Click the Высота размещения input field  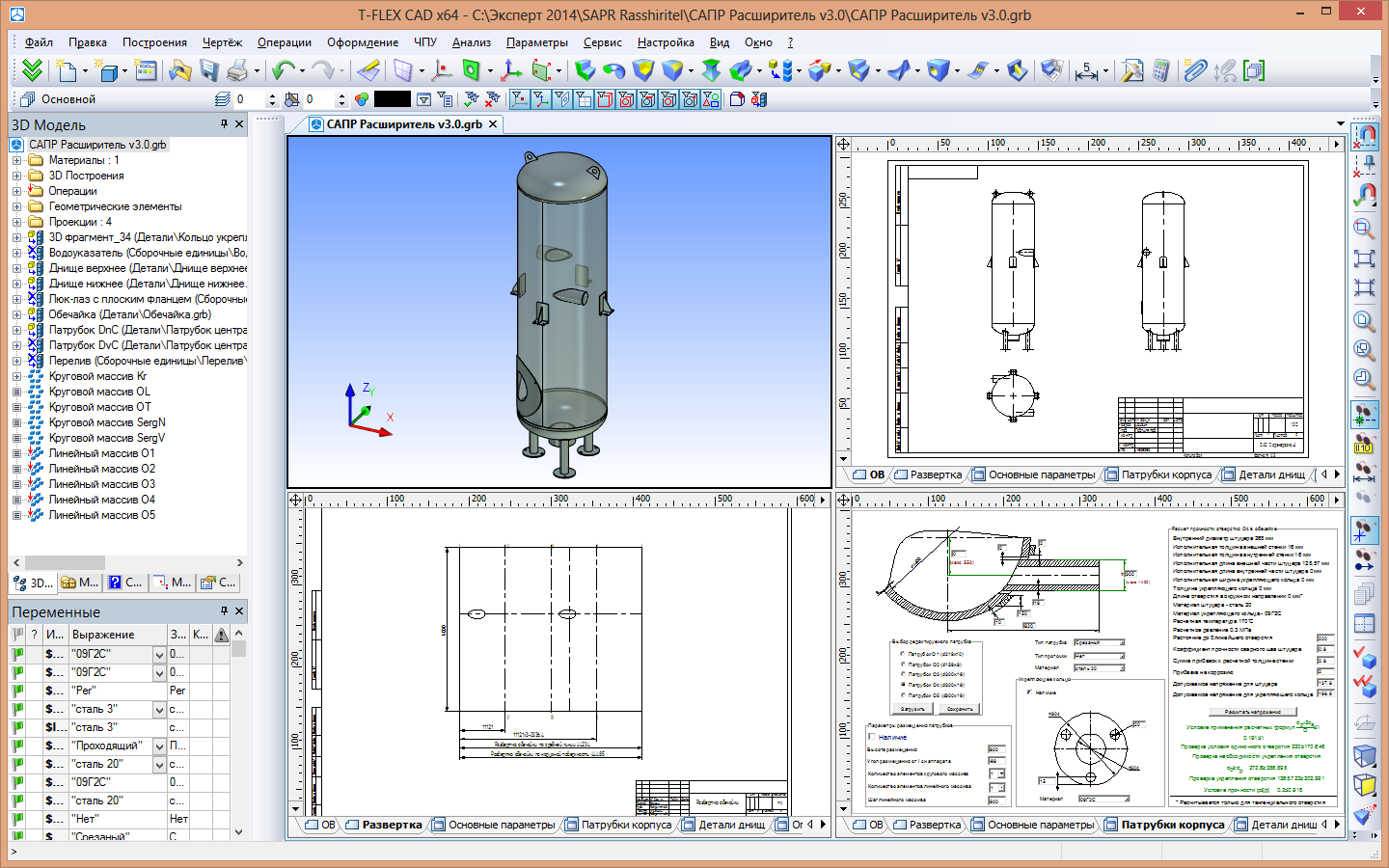[996, 749]
